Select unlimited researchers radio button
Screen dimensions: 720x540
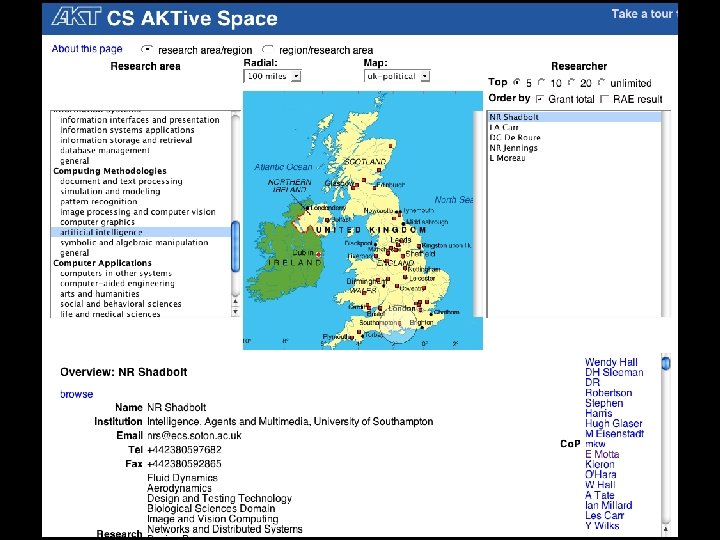pyautogui.click(x=602, y=82)
